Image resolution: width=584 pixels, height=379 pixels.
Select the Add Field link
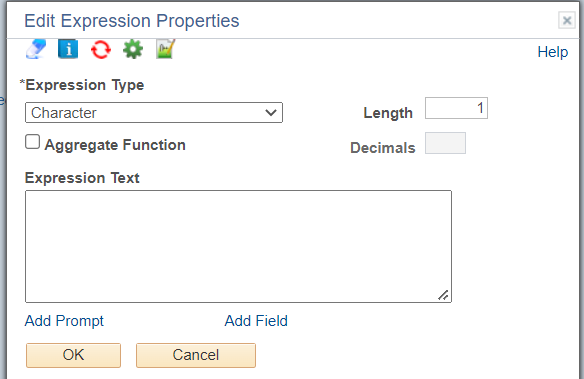256,321
